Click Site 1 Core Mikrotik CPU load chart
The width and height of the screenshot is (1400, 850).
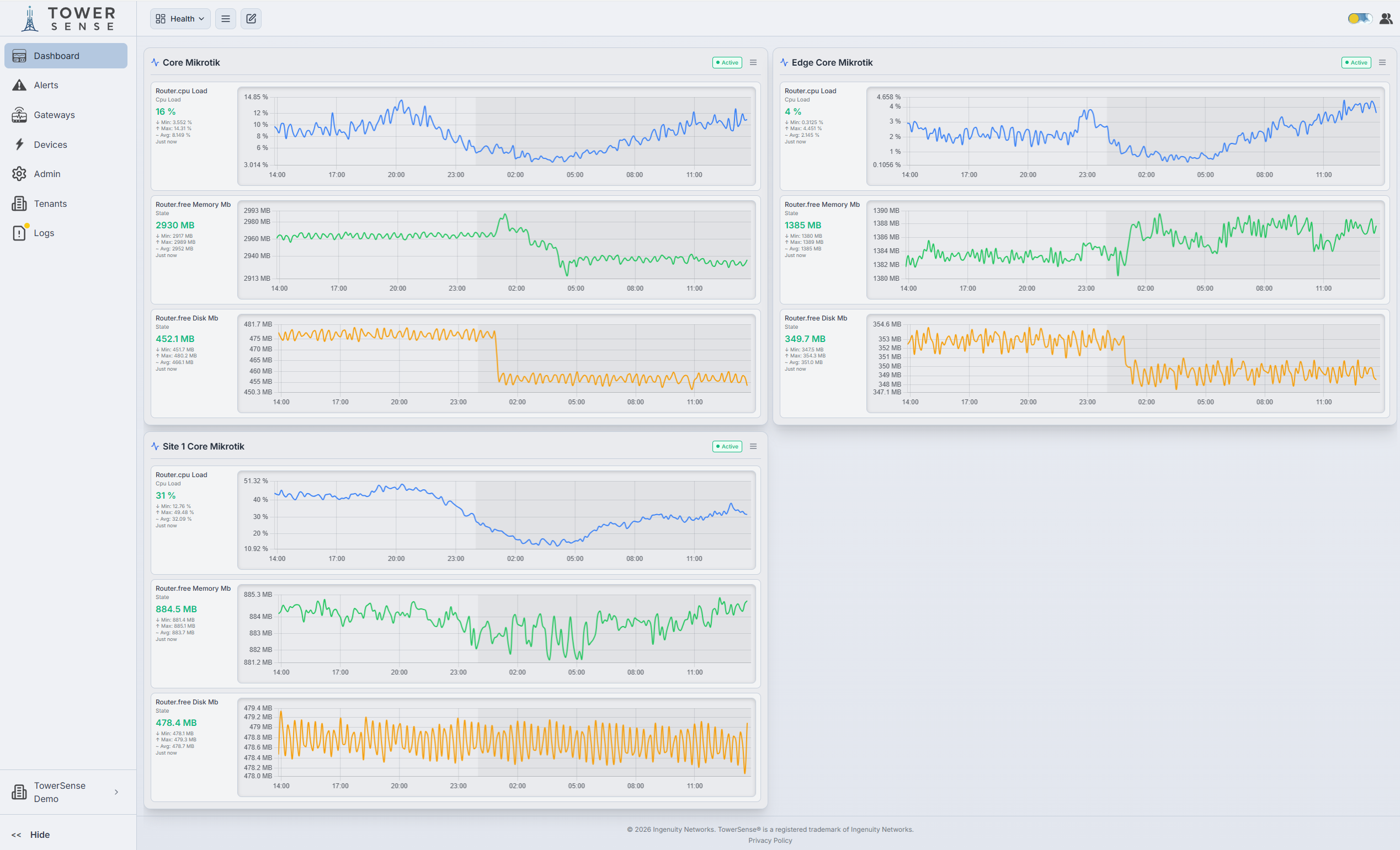pos(496,520)
